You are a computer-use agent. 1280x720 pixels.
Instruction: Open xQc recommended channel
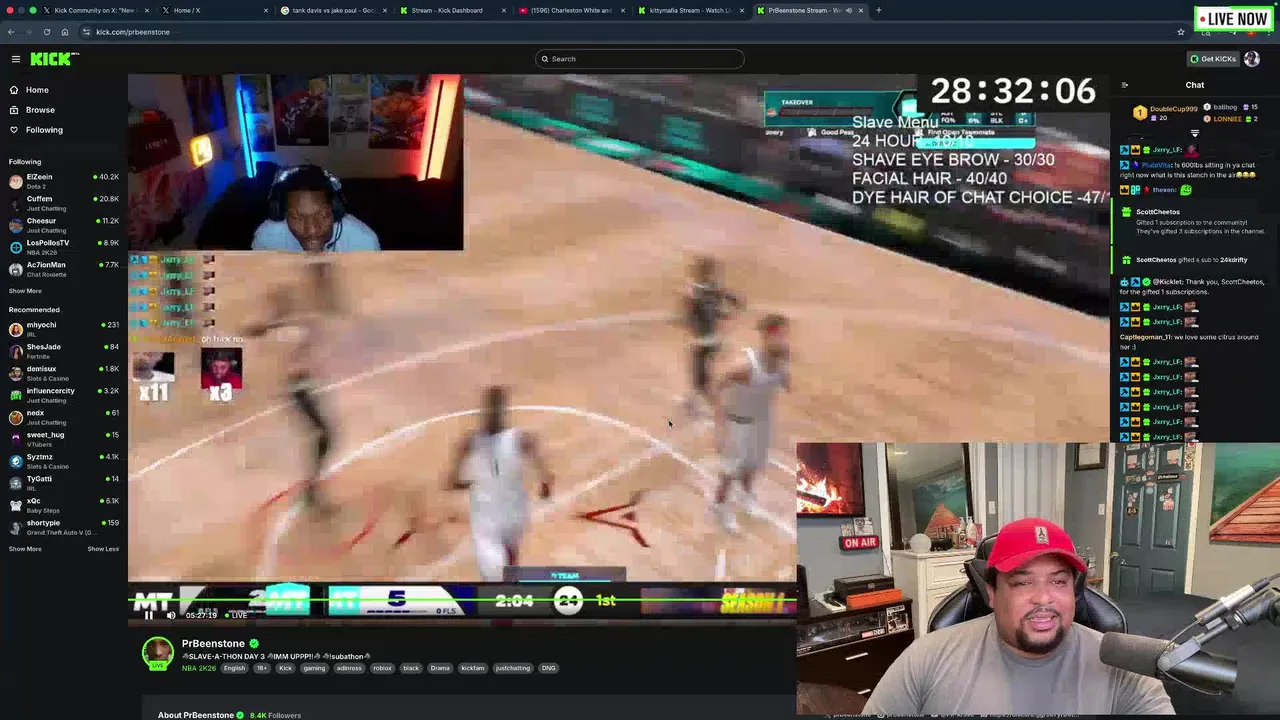[64, 505]
